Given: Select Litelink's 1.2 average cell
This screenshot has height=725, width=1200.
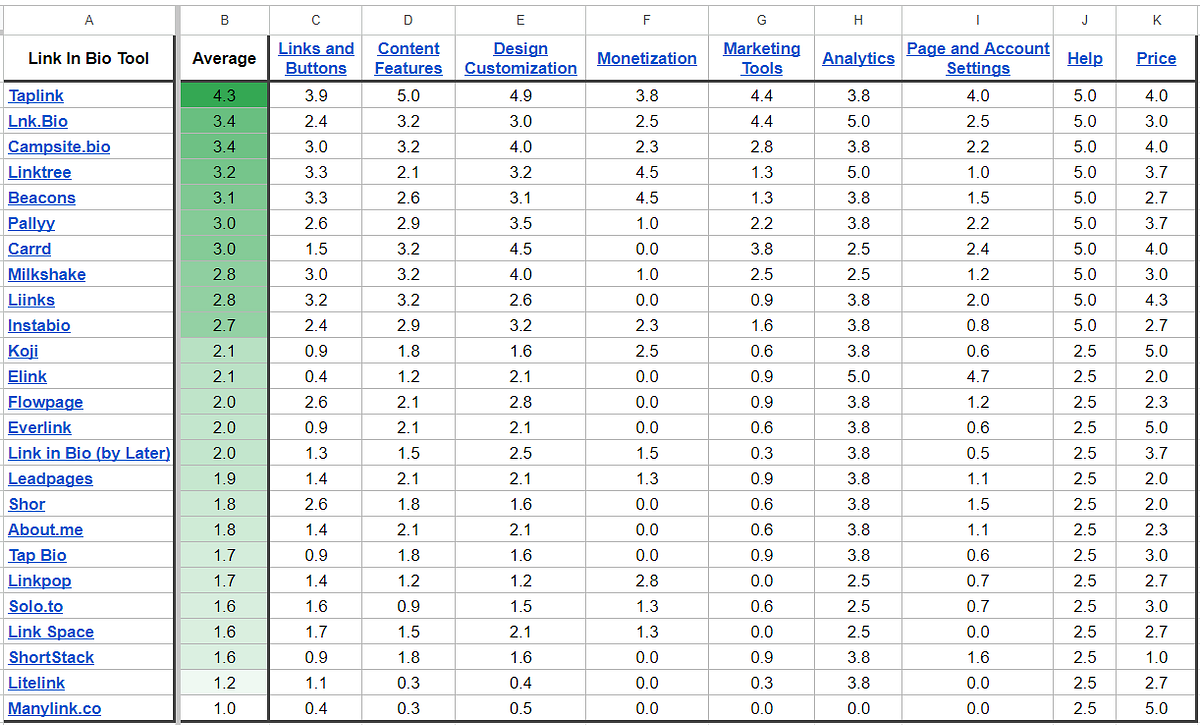Looking at the screenshot, I should point(224,682).
